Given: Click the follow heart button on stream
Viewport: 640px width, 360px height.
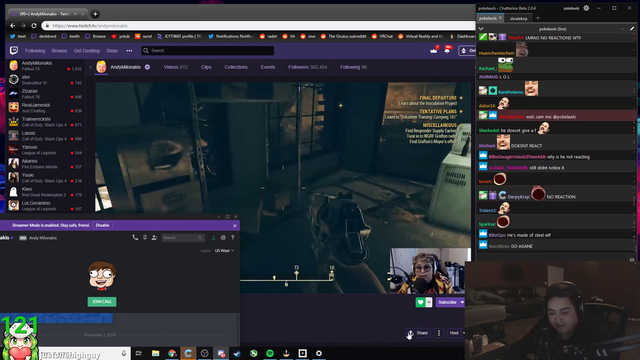Looking at the screenshot, I should pyautogui.click(x=420, y=302).
